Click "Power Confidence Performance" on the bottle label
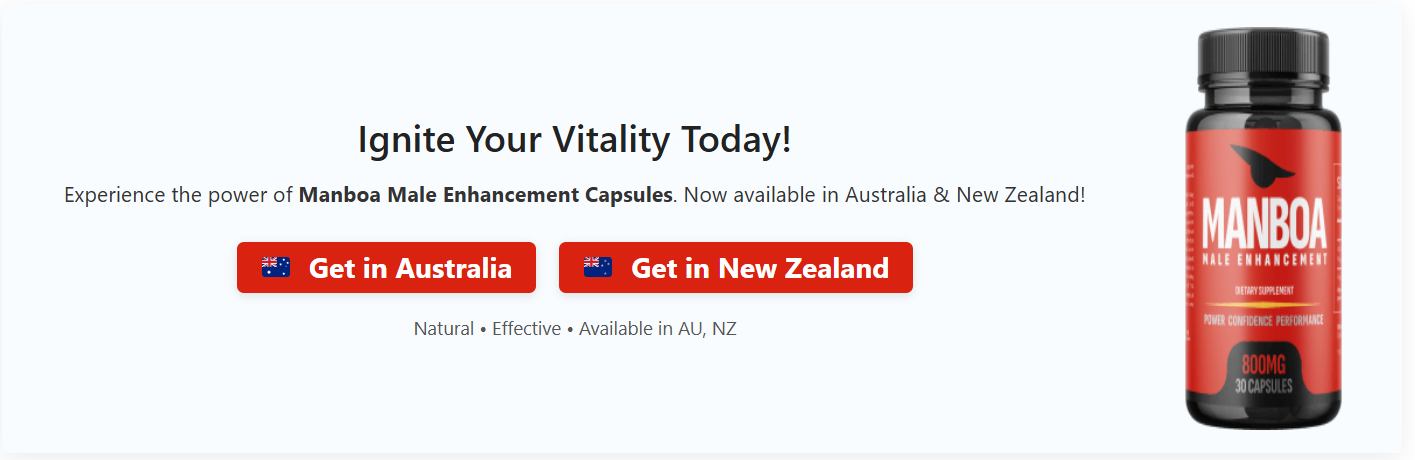1415x460 pixels. tap(1264, 320)
